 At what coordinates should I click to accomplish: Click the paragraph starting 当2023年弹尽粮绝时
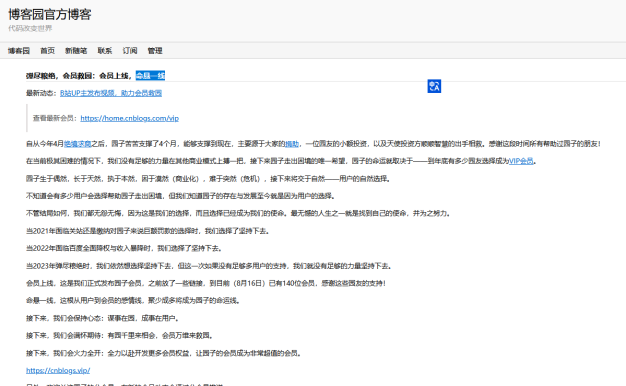click(209, 266)
